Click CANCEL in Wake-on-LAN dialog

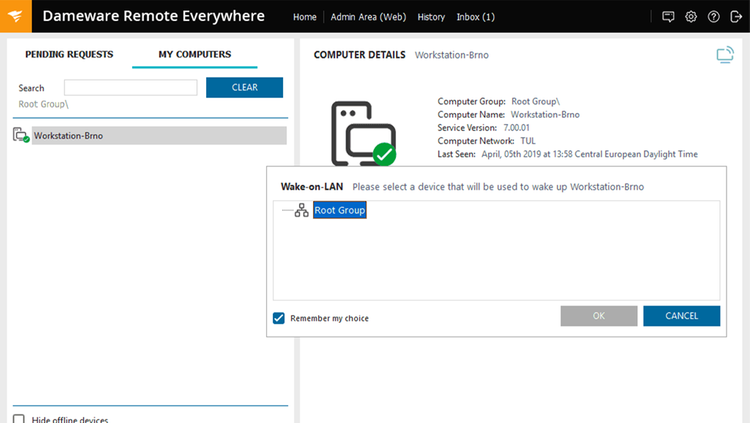682,316
